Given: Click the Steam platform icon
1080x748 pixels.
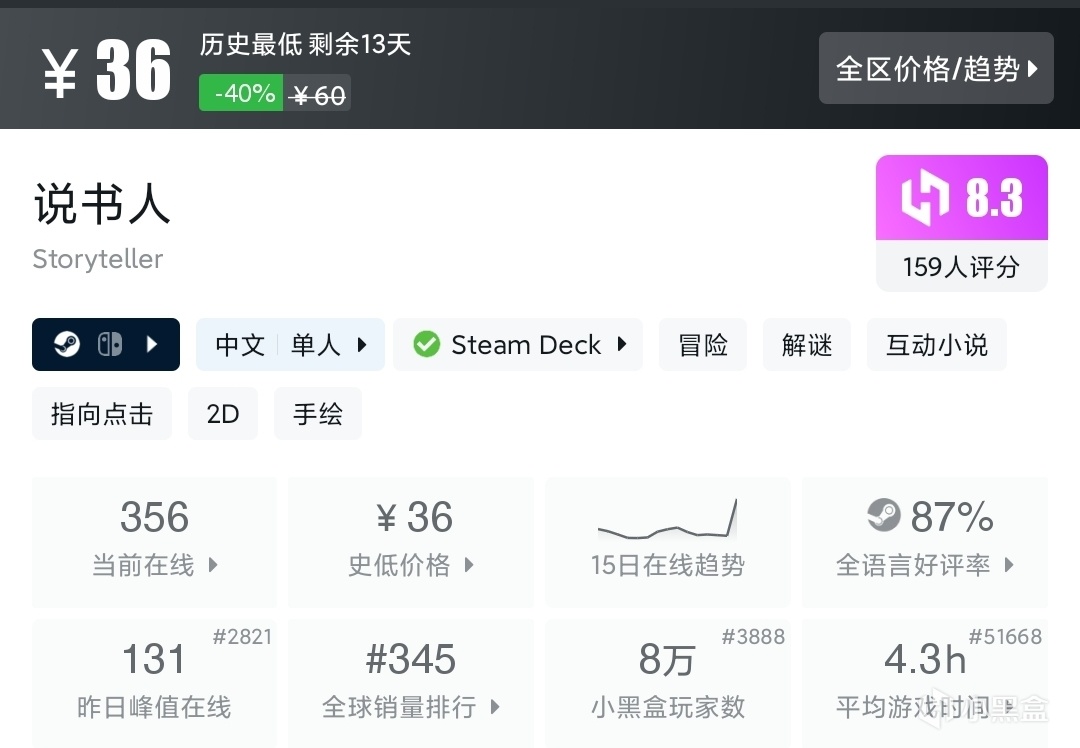Looking at the screenshot, I should point(67,345).
